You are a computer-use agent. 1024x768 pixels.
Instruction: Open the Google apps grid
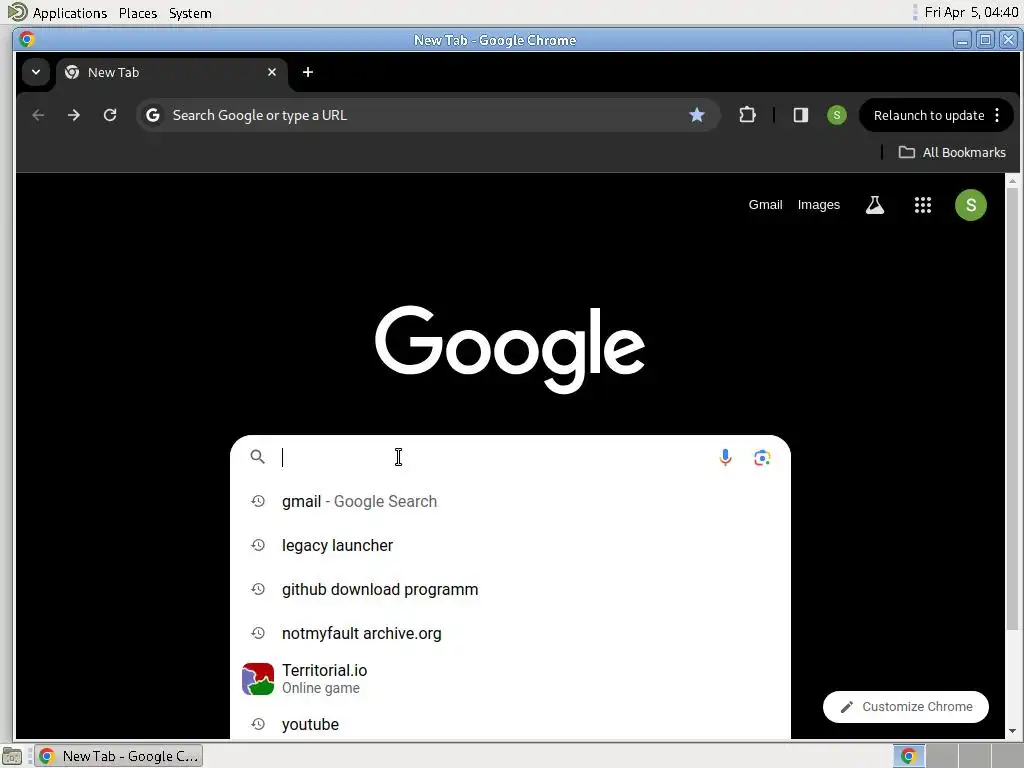coord(922,205)
